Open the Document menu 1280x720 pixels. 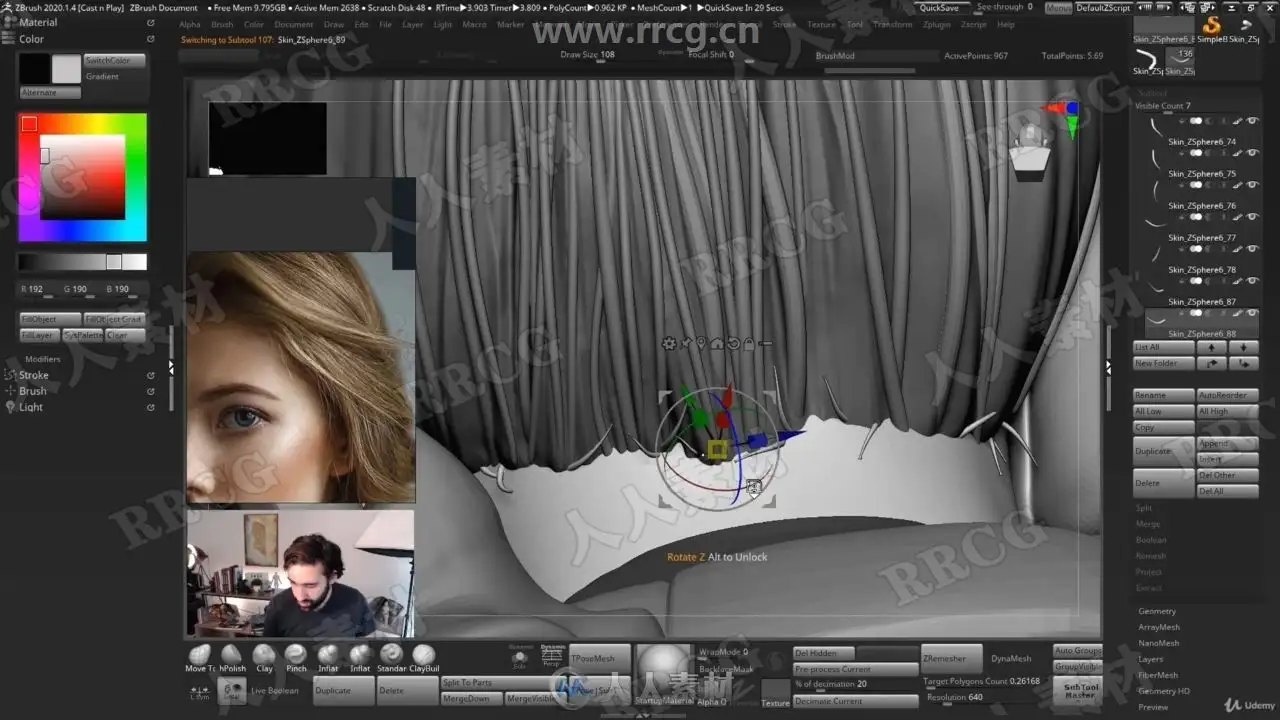[294, 24]
